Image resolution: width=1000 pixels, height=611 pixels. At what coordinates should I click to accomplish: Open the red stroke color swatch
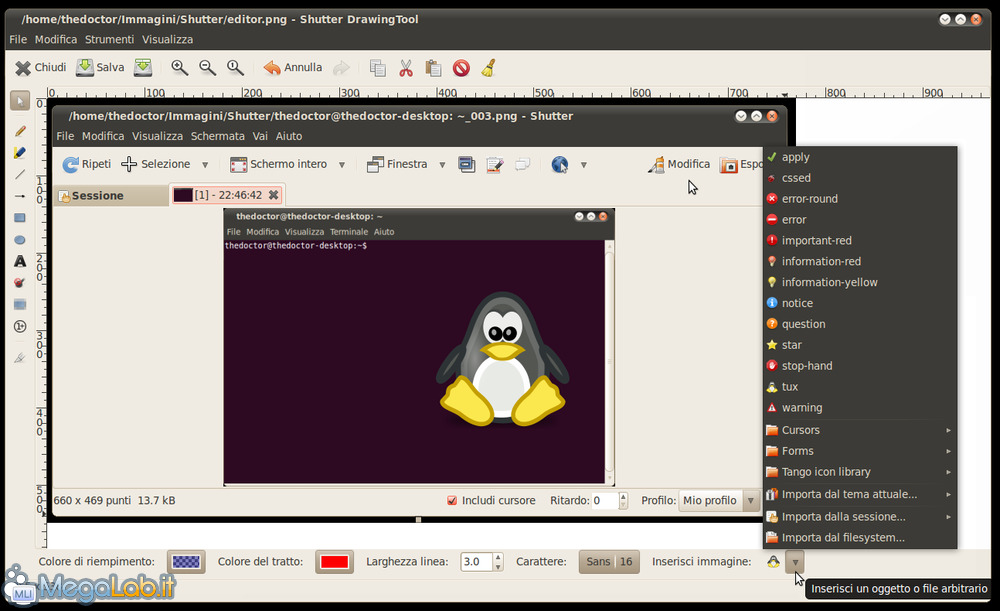pyautogui.click(x=334, y=562)
